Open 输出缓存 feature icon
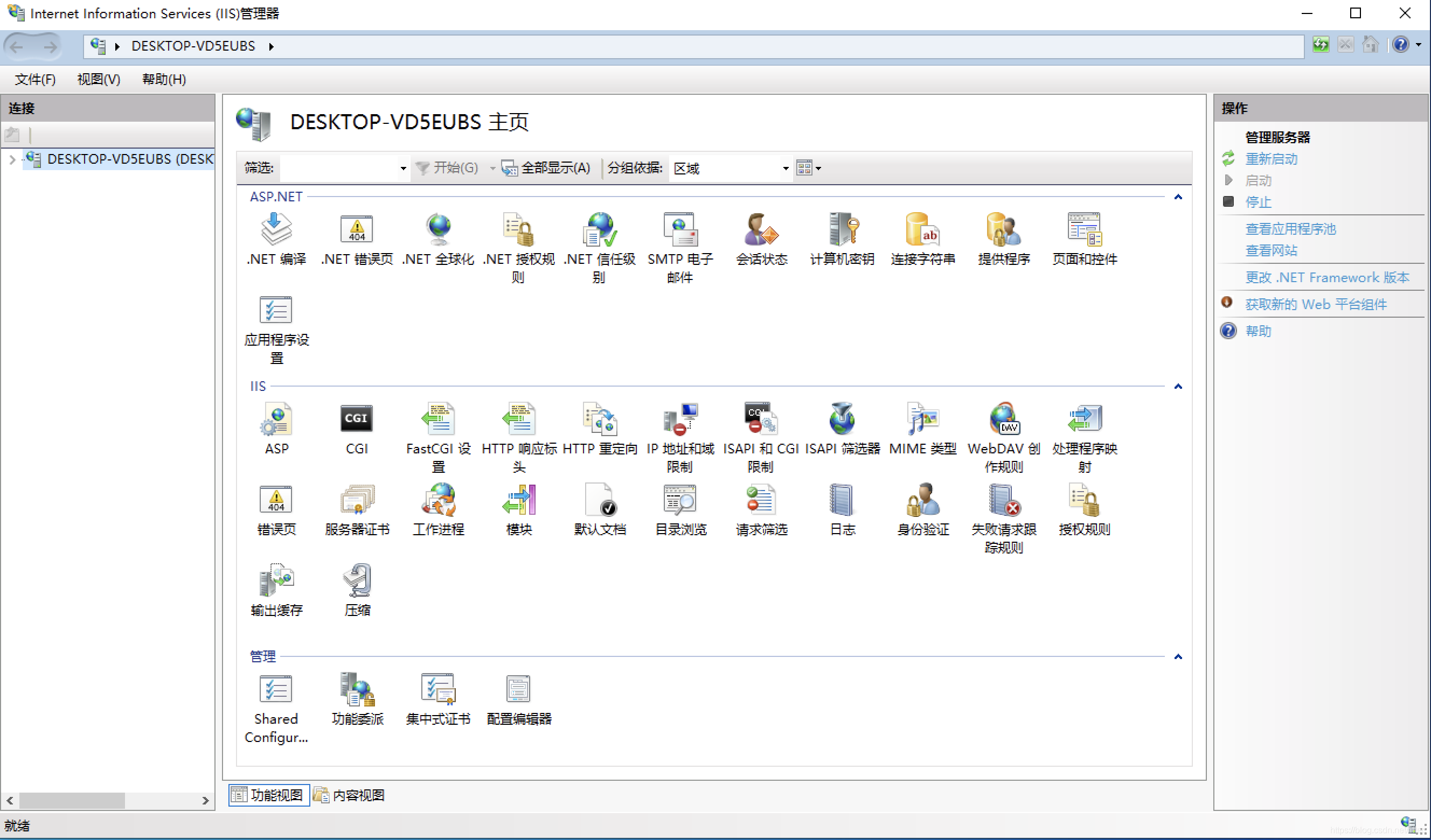This screenshot has height=840, width=1431. tap(276, 580)
